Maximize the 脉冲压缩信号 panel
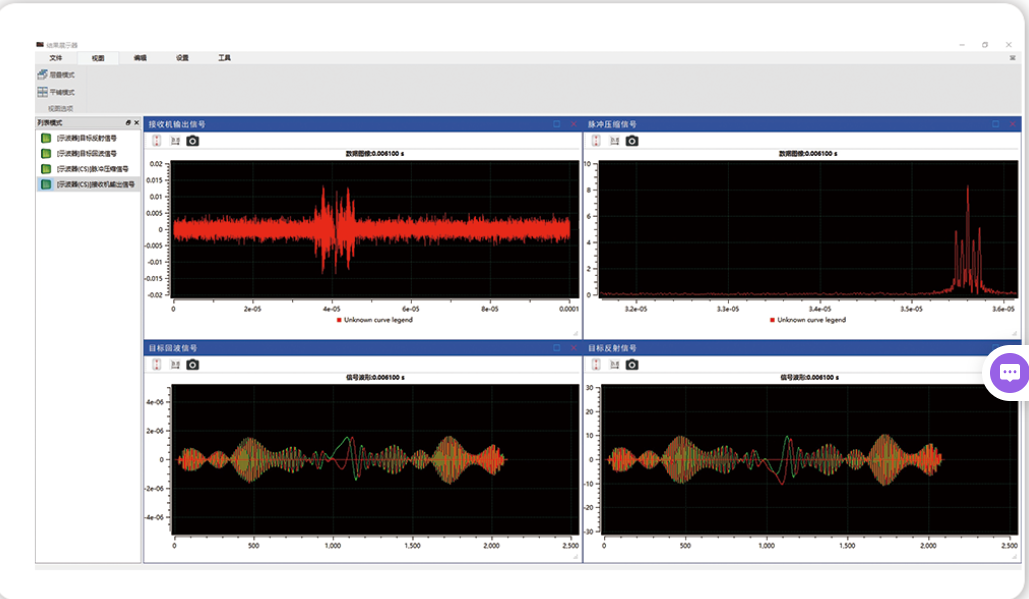The width and height of the screenshot is (1029, 599). 996,124
